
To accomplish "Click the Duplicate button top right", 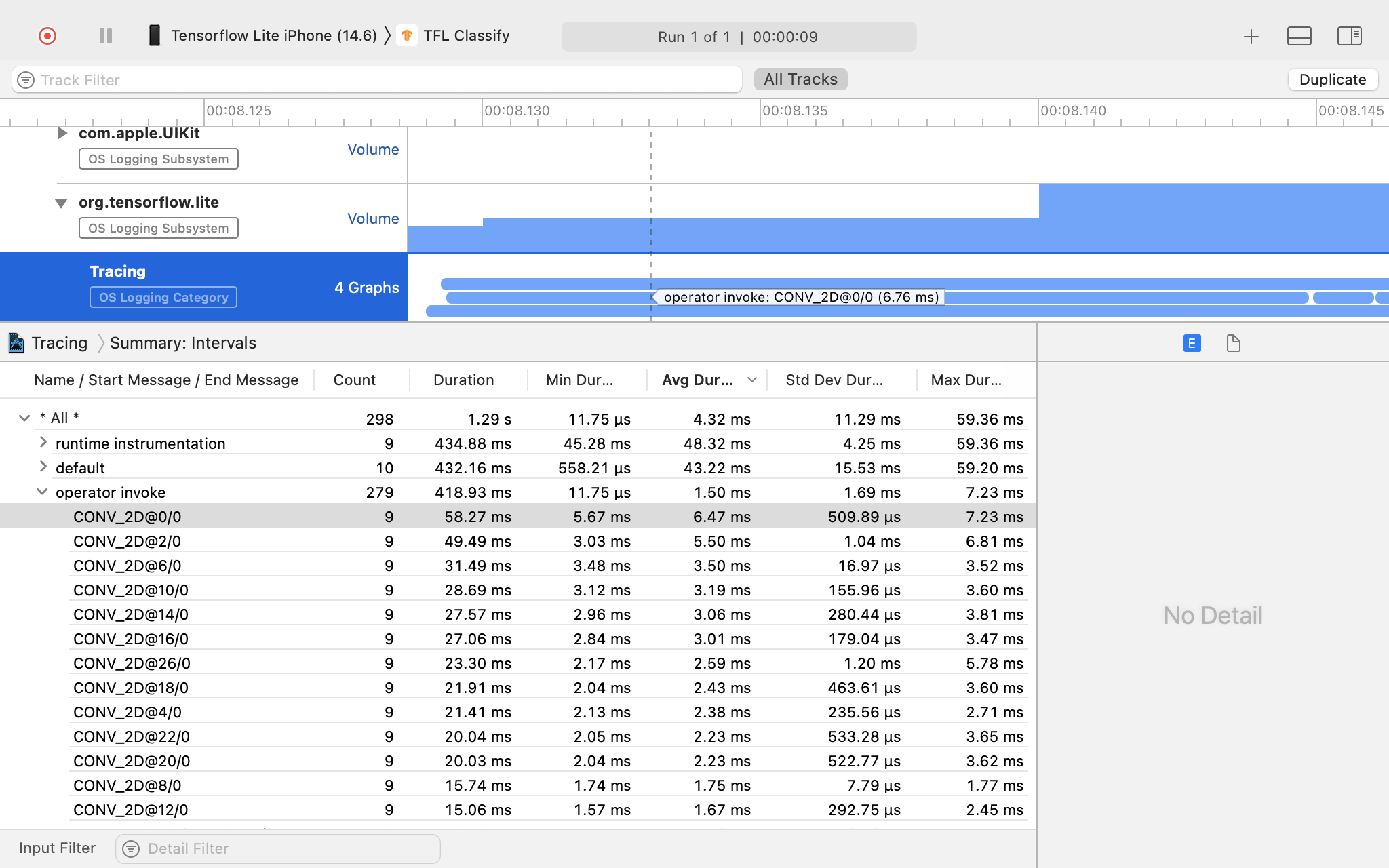I will (x=1332, y=79).
